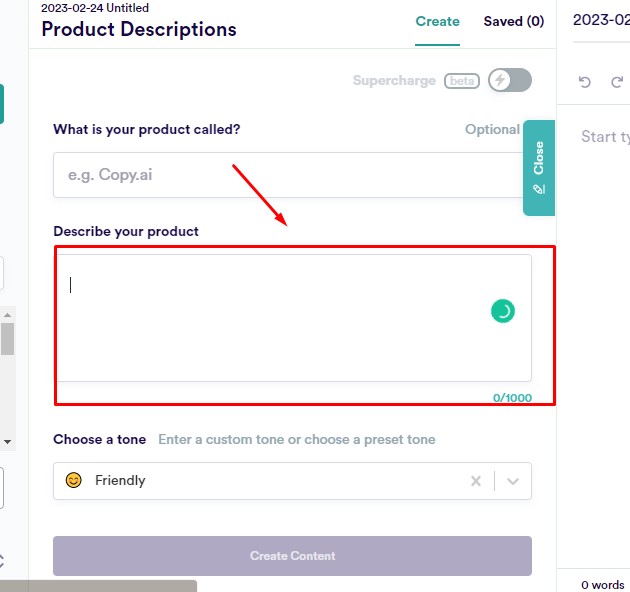Click the scrollbar up arrow
Image resolution: width=630 pixels, height=592 pixels.
[x=7, y=315]
